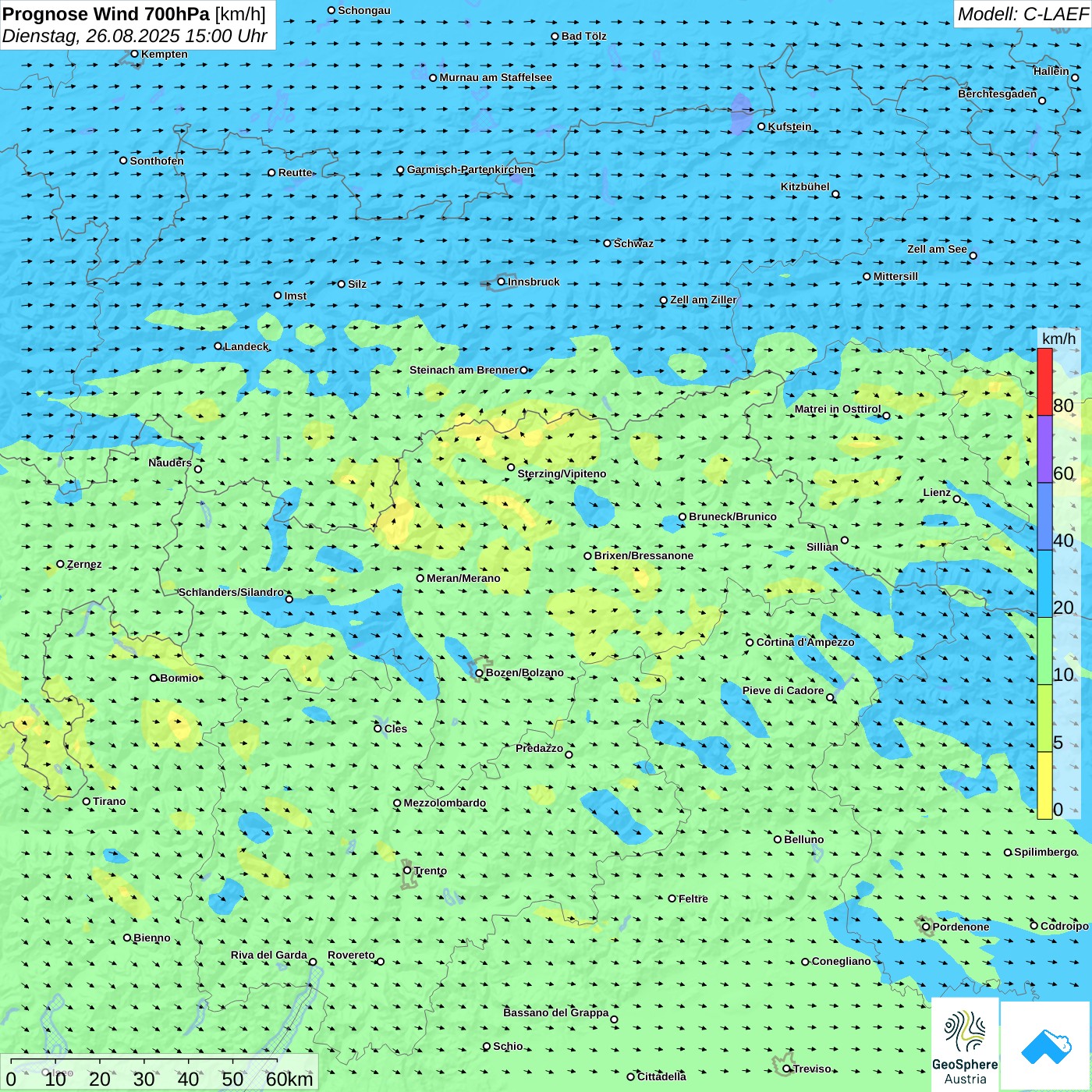Screen dimensions: 1092x1092
Task: Click the Landeck label
Action: point(246,346)
